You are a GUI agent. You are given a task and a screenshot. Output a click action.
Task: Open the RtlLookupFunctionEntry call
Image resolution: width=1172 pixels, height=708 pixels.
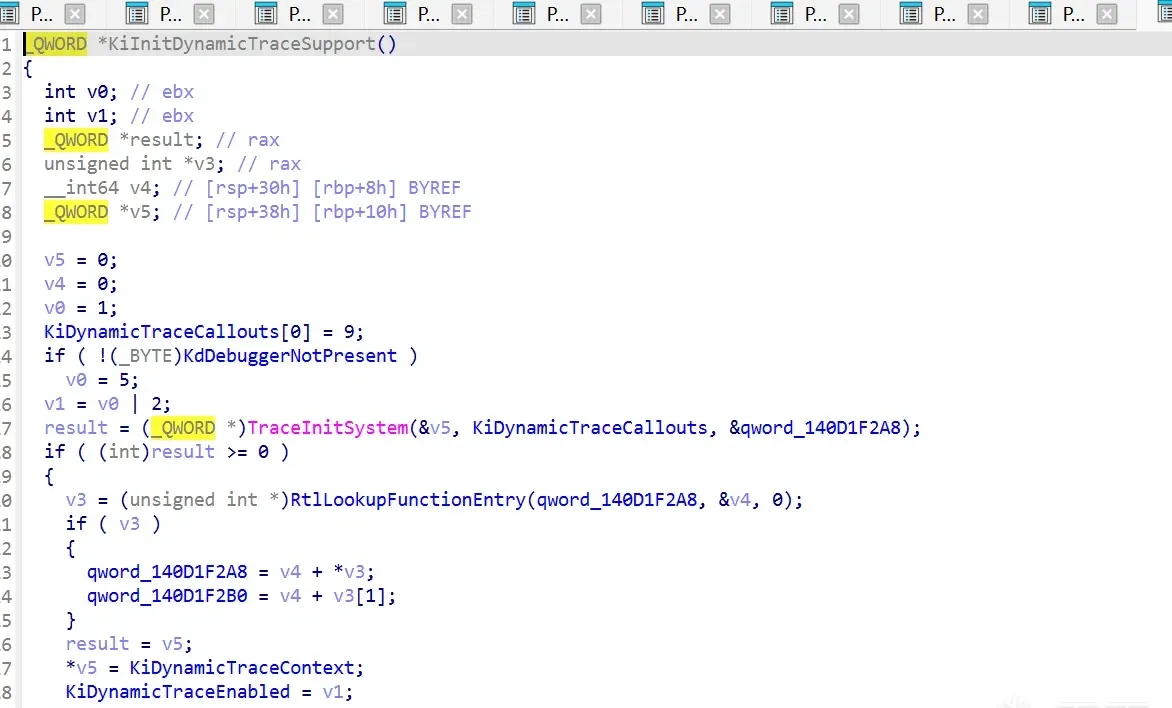tap(408, 499)
